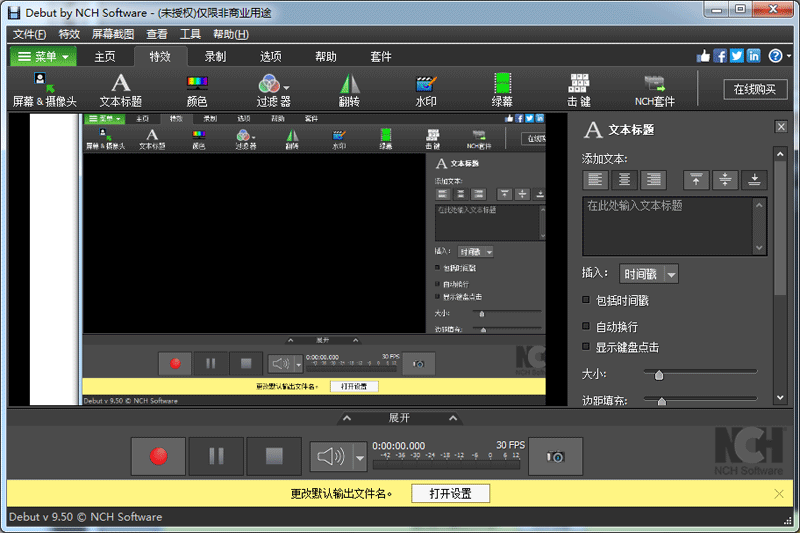This screenshot has height=533, width=800.
Task: Open the 工具 menu
Action: pyautogui.click(x=190, y=34)
